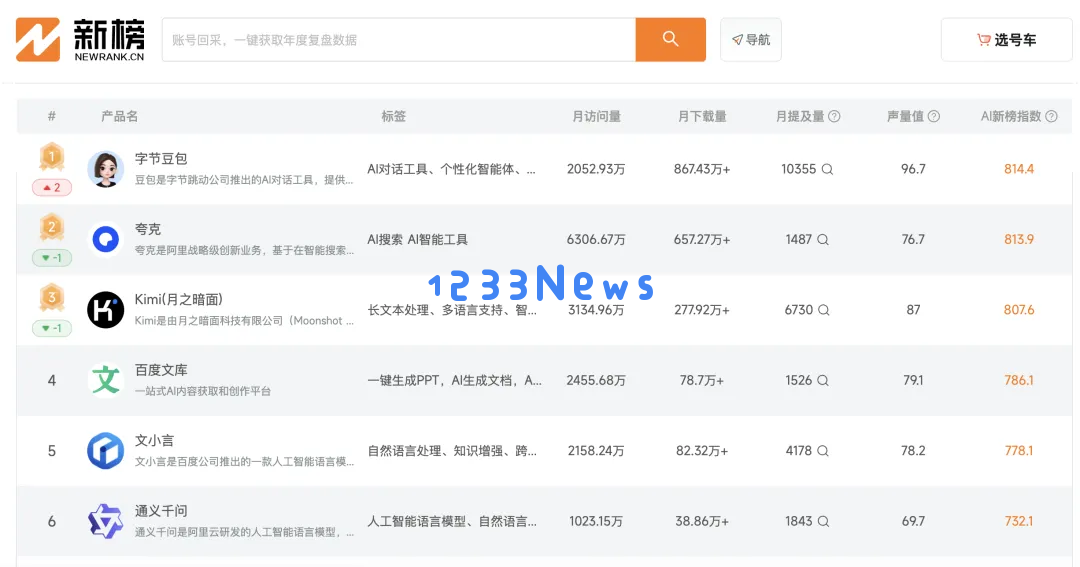Screen dimensions: 1080x567
Task: Click the 69.7 声量值 cell
Action: click(x=913, y=522)
